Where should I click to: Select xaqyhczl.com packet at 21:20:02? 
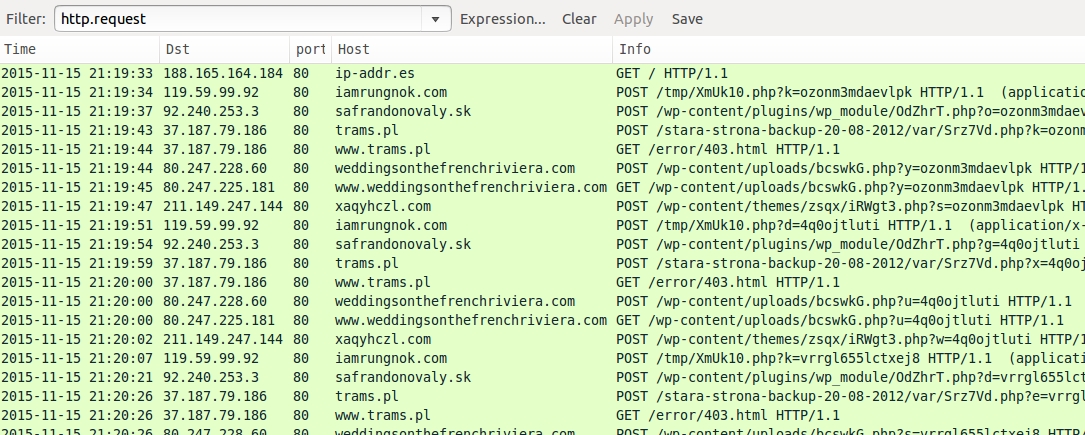[x=383, y=339]
